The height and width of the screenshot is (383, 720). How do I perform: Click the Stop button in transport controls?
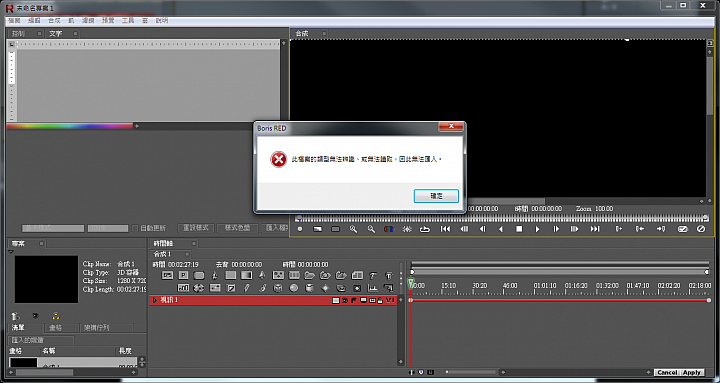[519, 229]
